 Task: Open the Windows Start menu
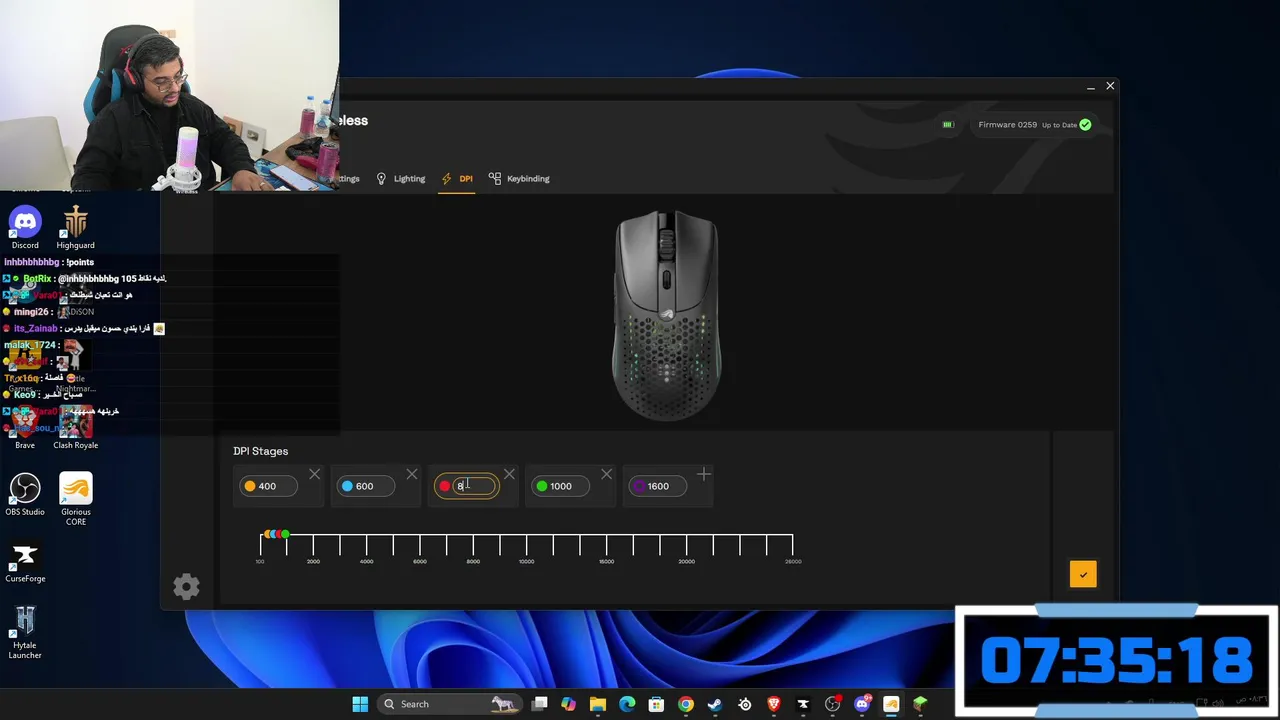tap(360, 704)
